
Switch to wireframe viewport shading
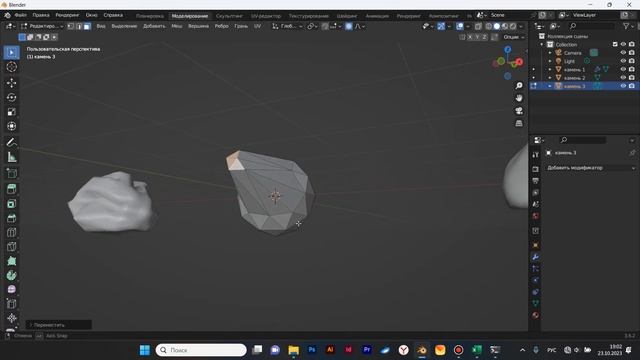point(489,26)
